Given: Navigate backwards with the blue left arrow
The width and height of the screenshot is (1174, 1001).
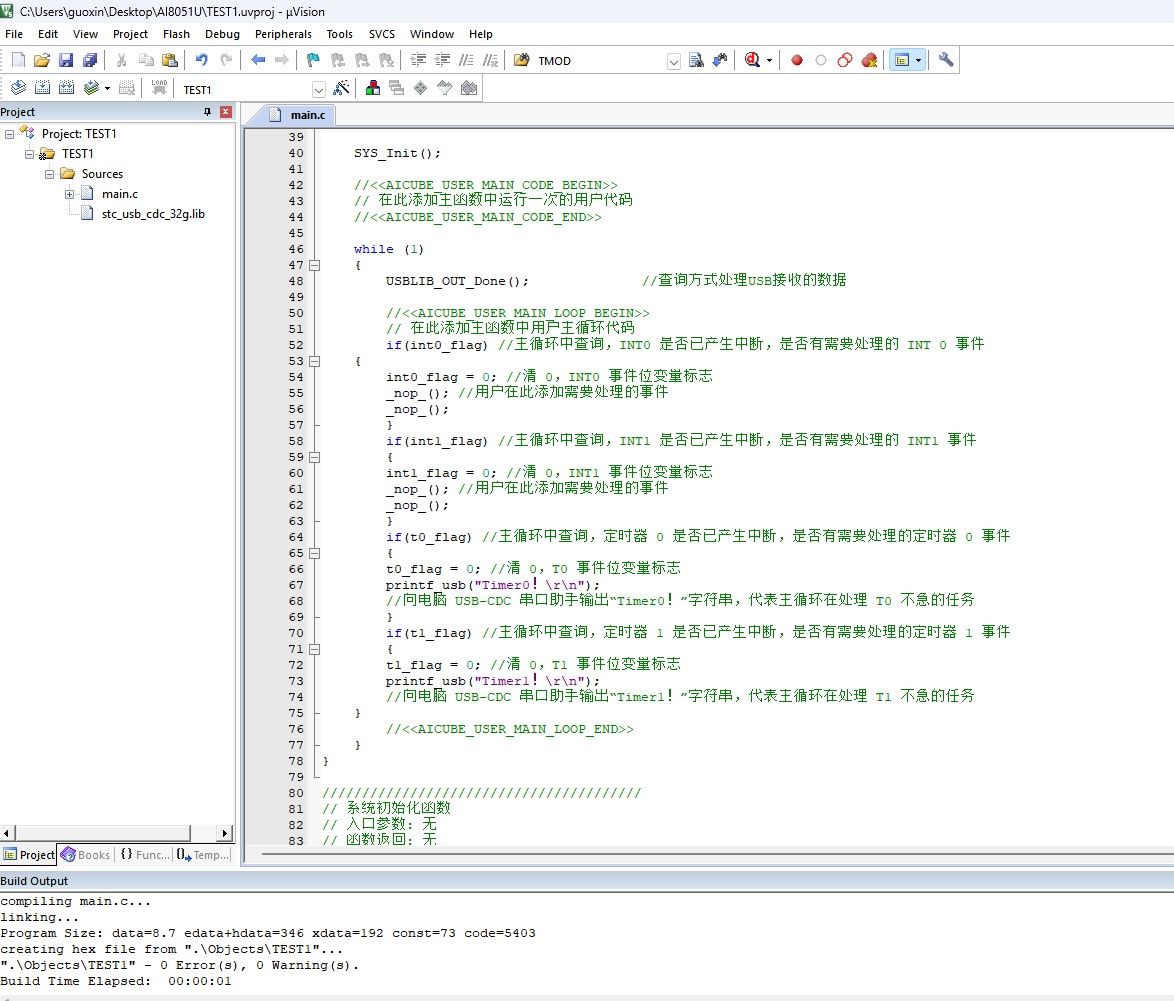Looking at the screenshot, I should pos(258,60).
